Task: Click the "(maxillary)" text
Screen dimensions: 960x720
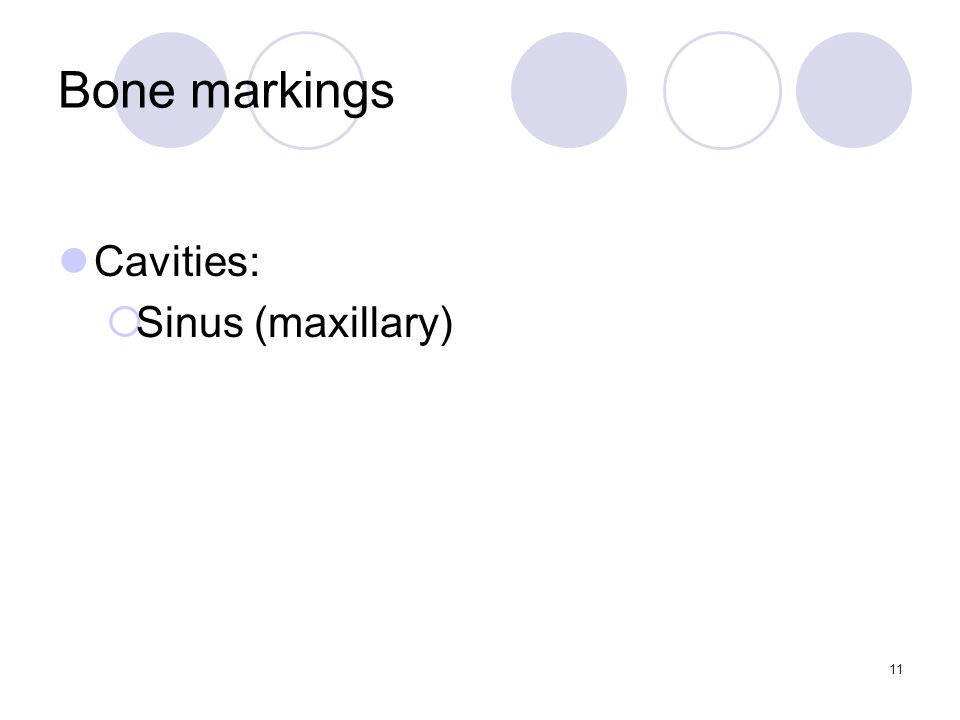Action: (x=353, y=324)
